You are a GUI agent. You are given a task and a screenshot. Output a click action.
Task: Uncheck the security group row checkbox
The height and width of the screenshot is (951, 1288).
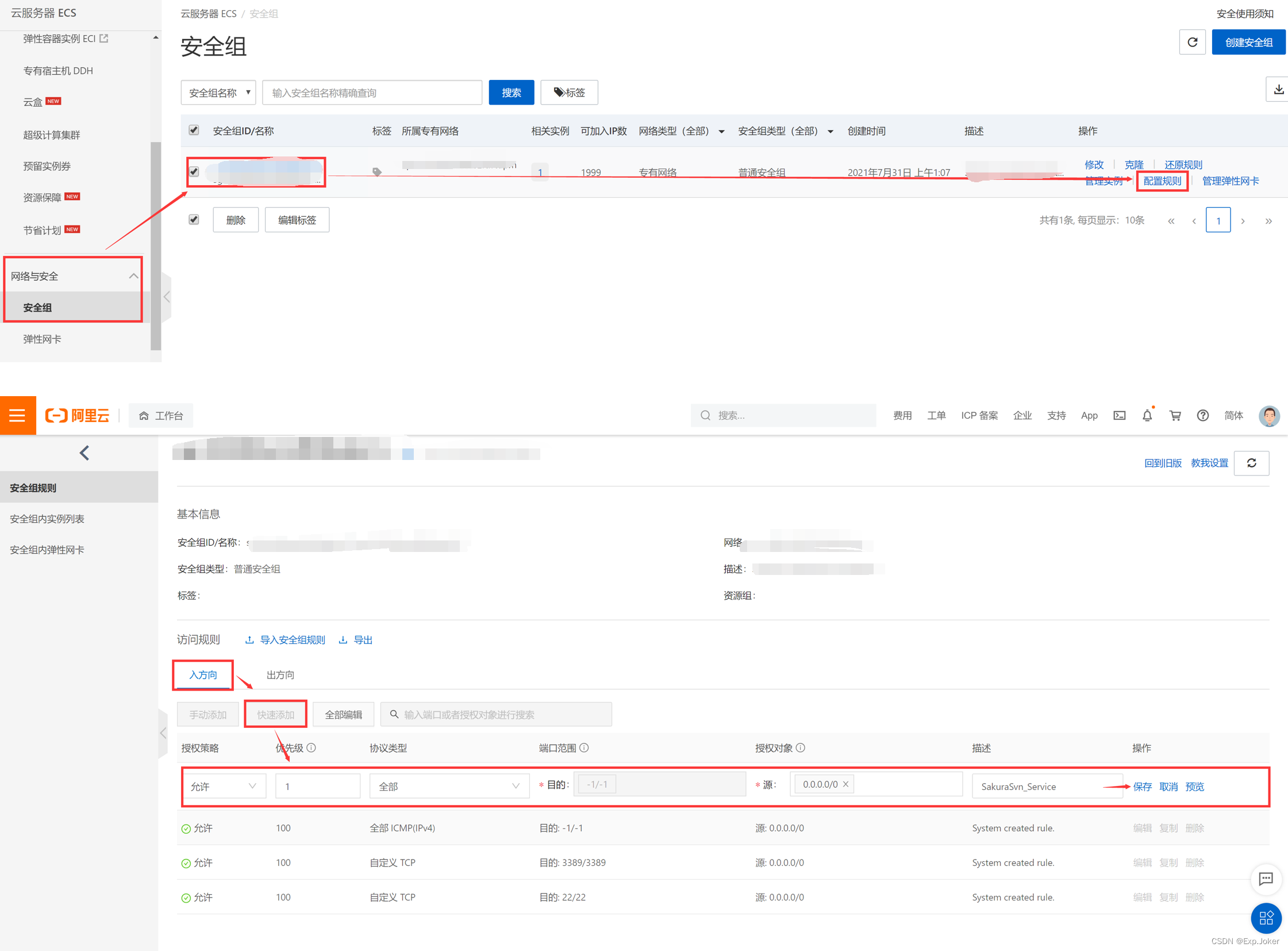(x=194, y=171)
